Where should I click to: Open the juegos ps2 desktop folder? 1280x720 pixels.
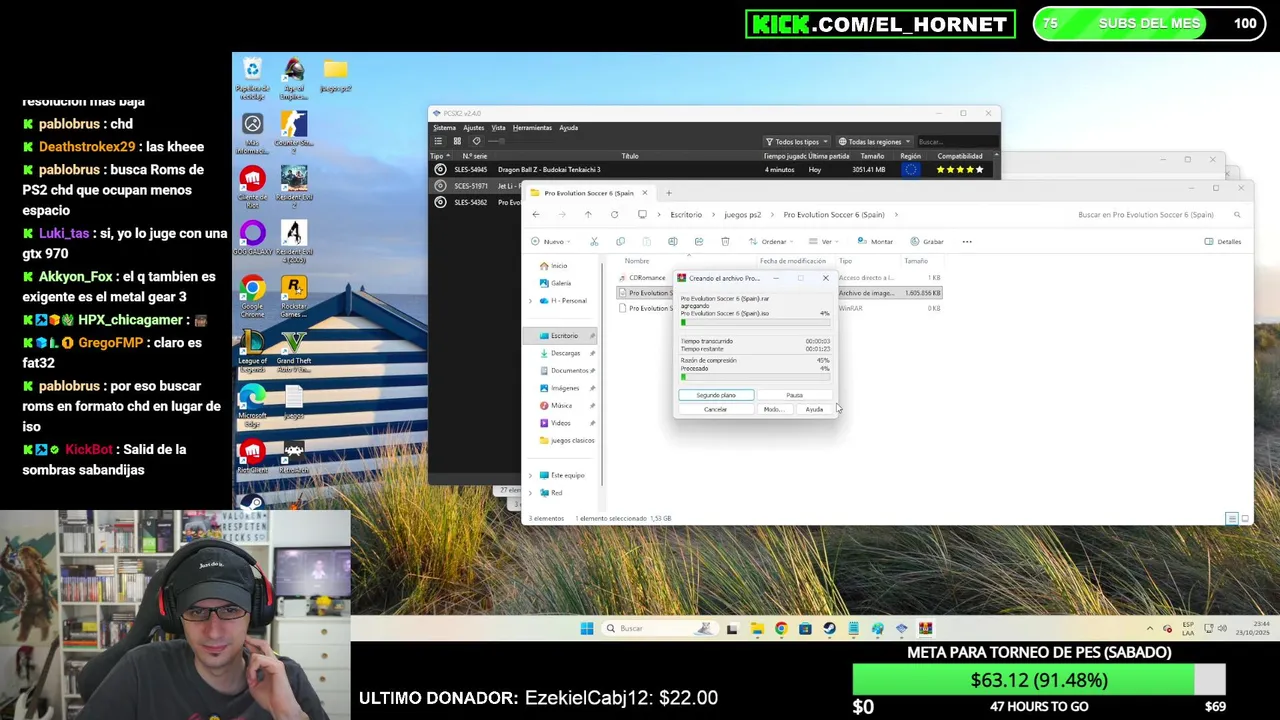click(335, 76)
